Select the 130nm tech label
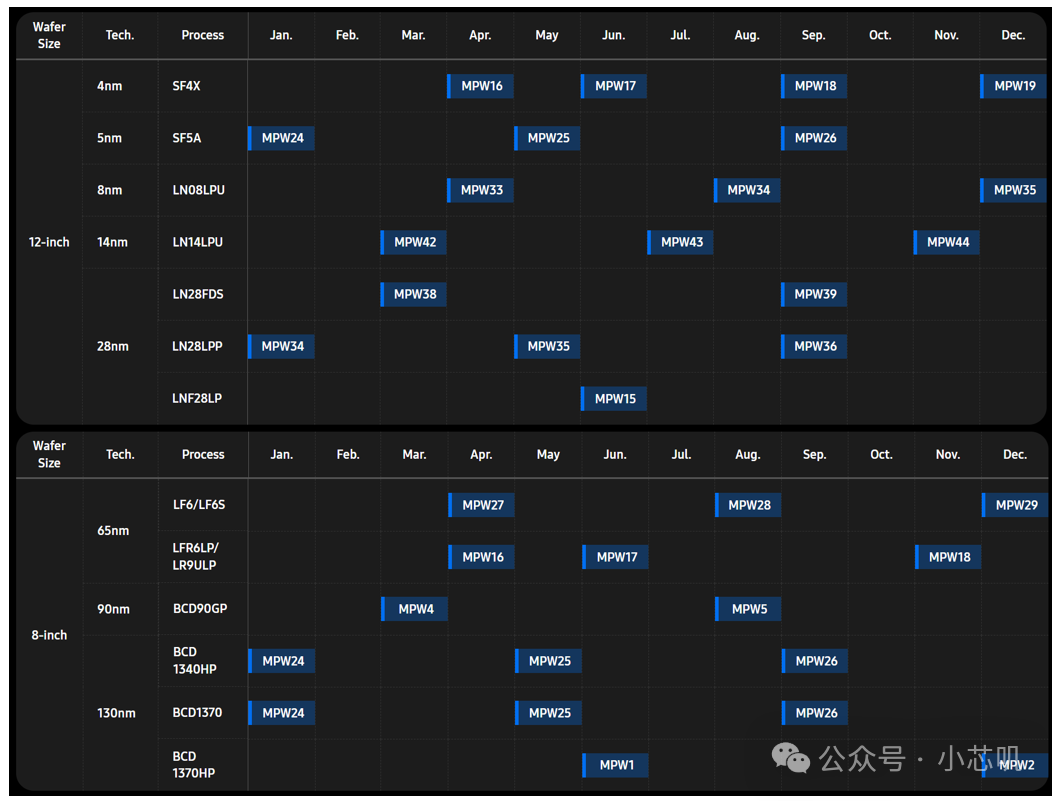Screen dimensions: 1056x801 coord(117,713)
